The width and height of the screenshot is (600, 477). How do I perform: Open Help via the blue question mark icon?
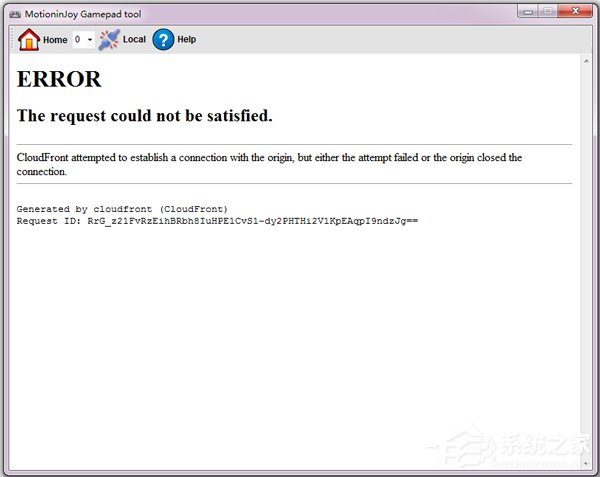(163, 39)
